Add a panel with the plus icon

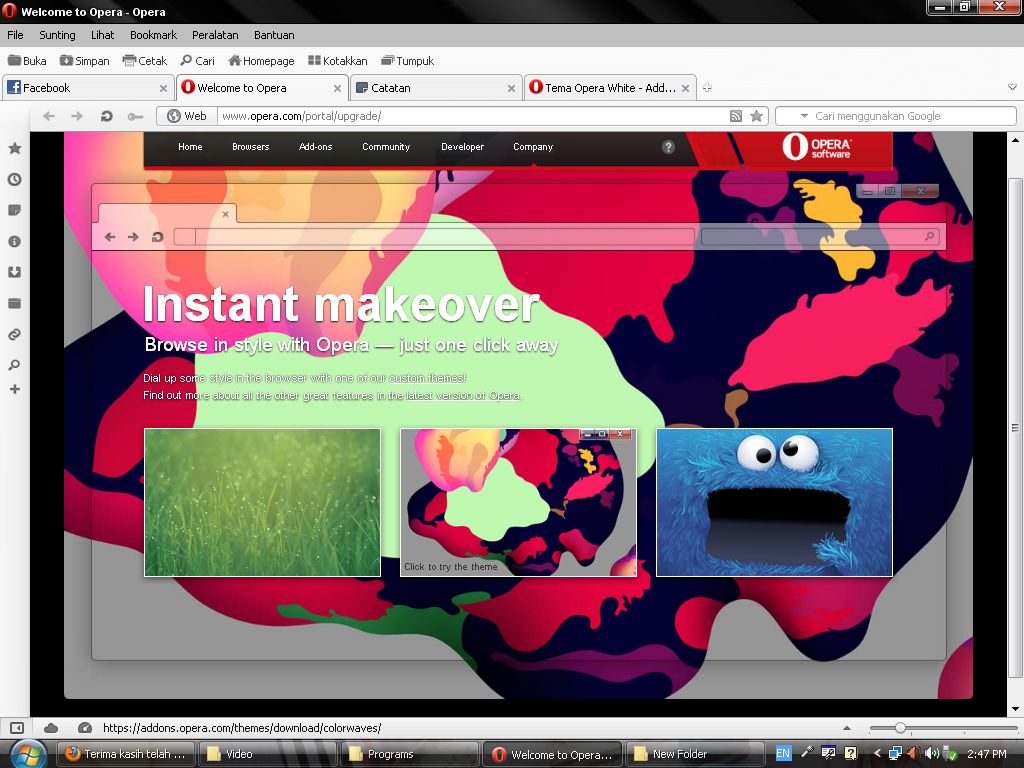tap(14, 389)
